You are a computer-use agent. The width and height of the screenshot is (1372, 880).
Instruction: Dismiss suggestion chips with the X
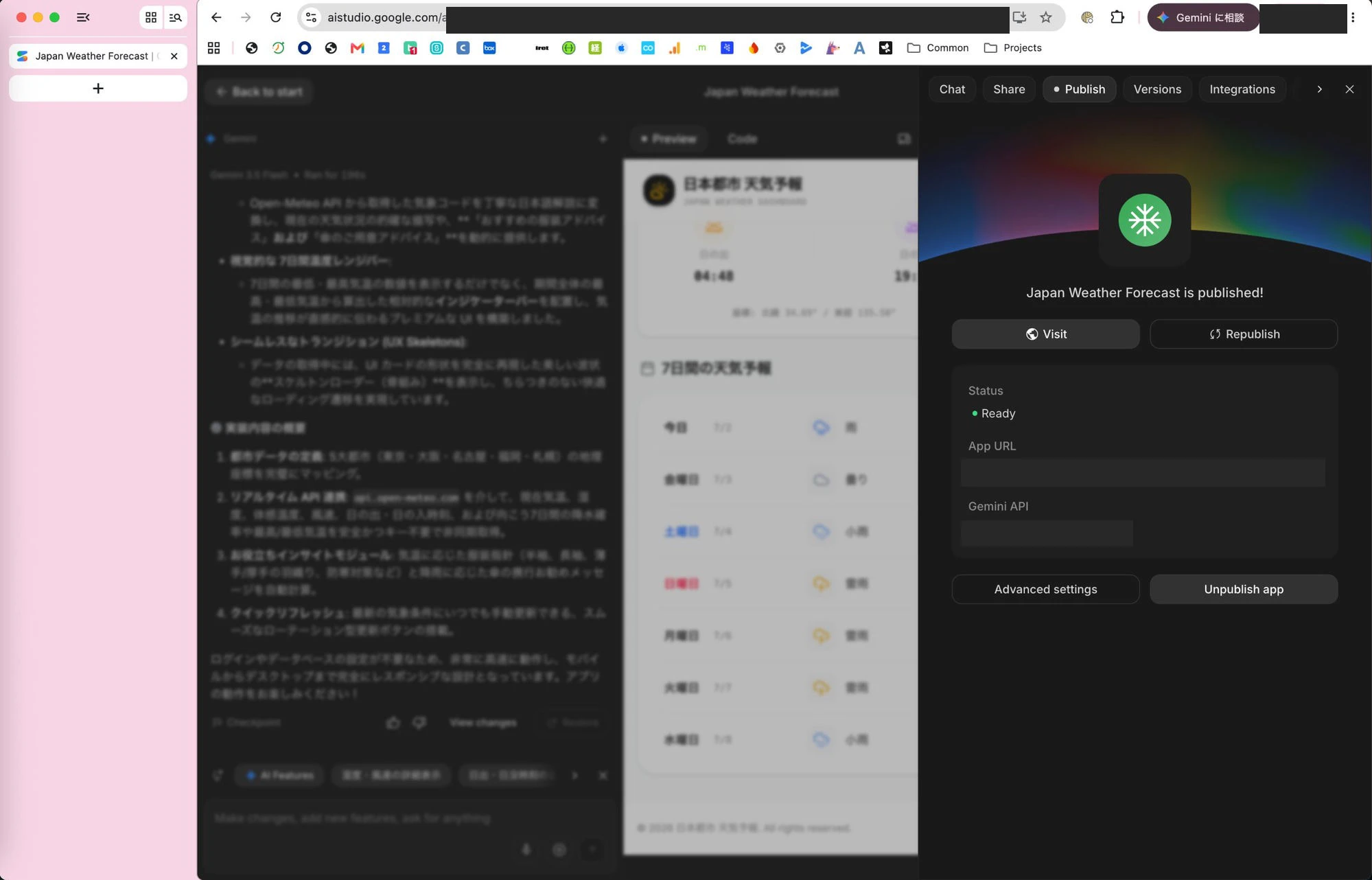click(603, 776)
